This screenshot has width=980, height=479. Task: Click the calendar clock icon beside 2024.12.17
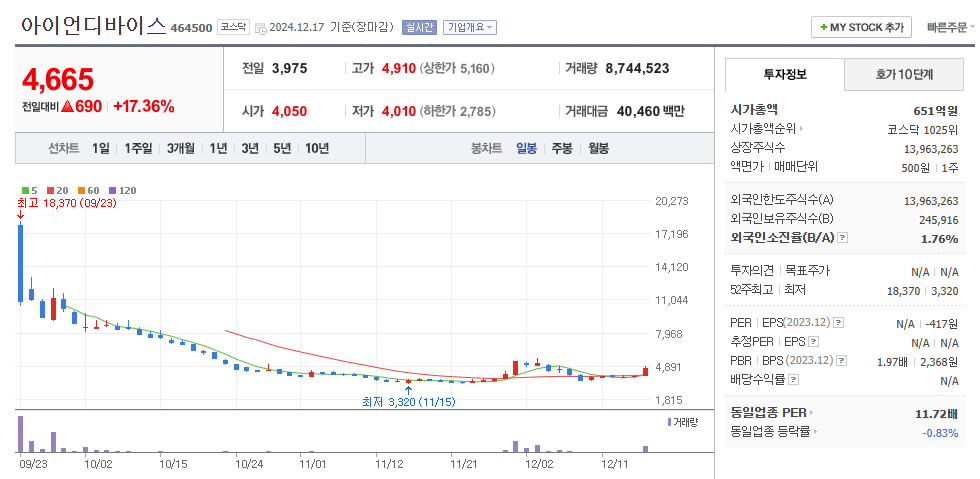(261, 28)
